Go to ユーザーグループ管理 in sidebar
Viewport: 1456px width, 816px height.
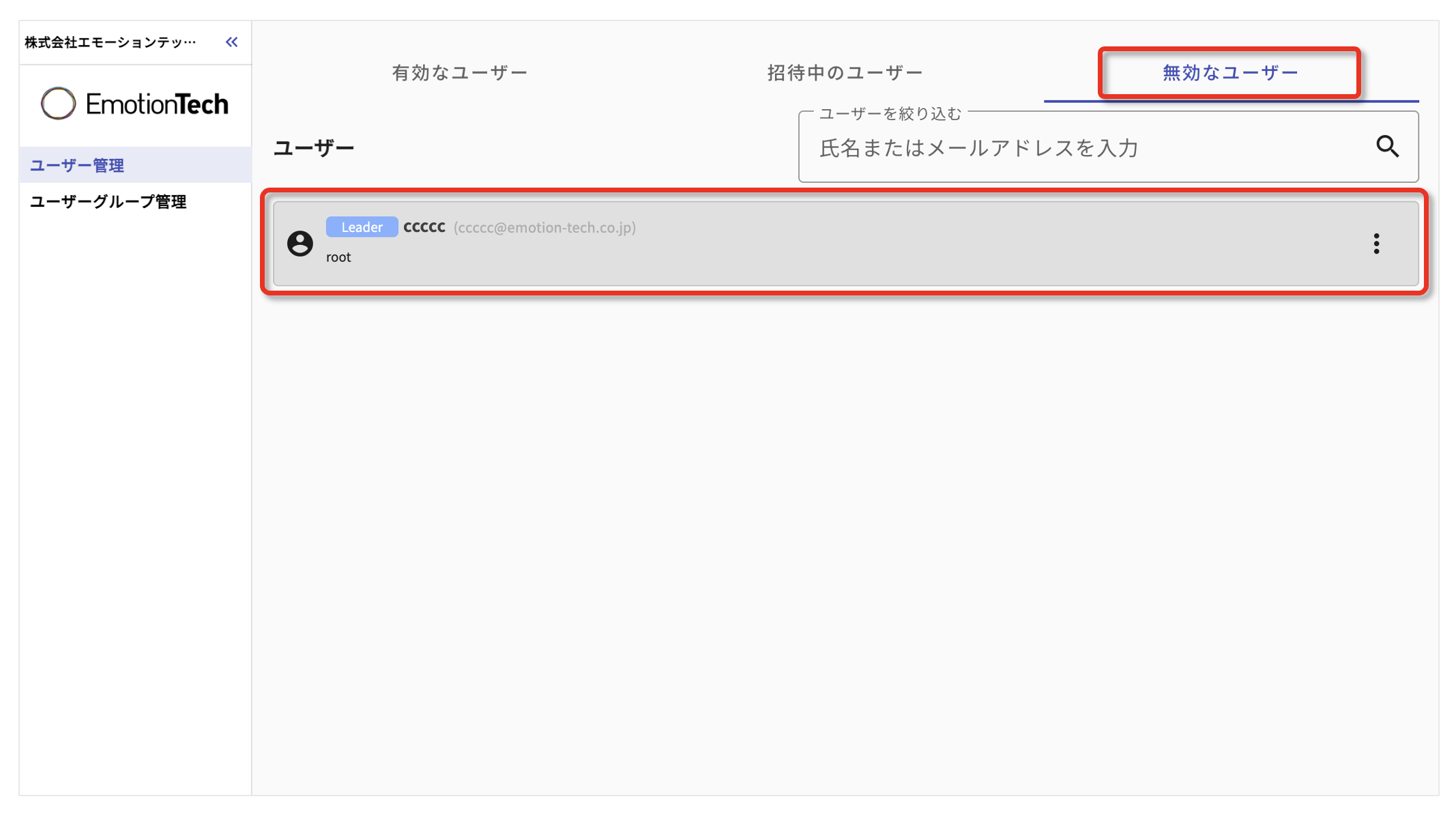[x=108, y=202]
